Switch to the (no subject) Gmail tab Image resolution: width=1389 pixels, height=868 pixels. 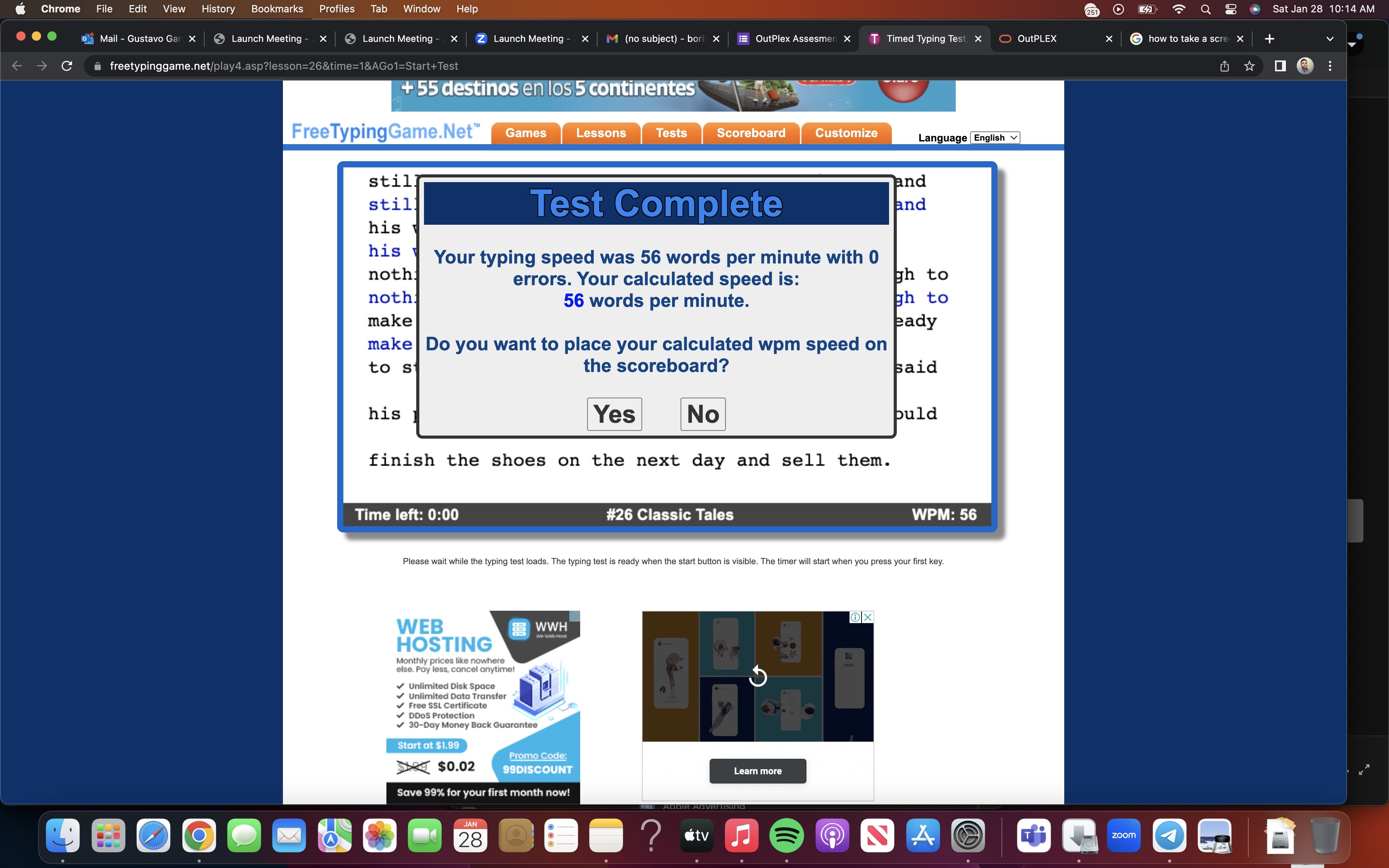pyautogui.click(x=663, y=38)
